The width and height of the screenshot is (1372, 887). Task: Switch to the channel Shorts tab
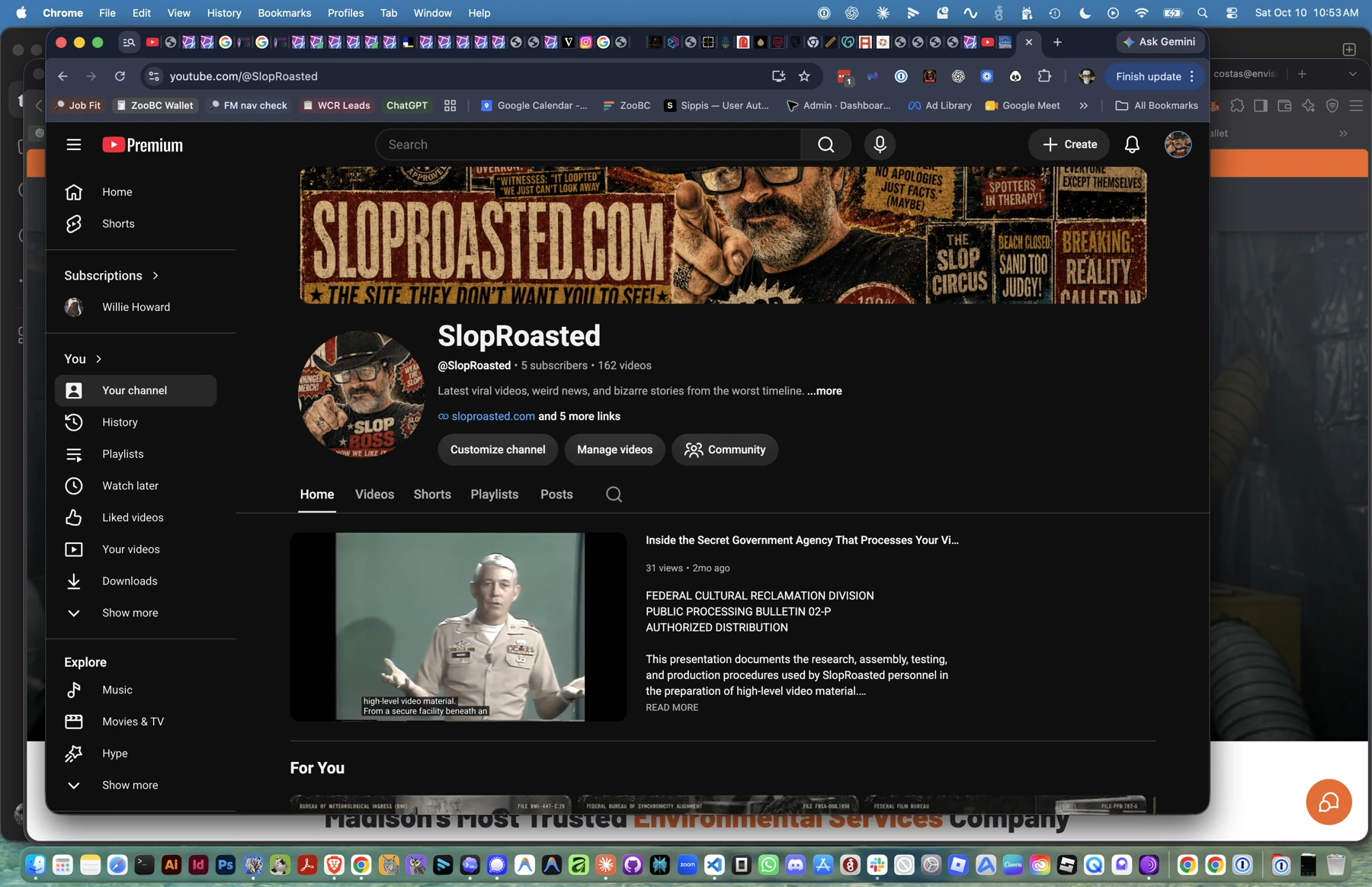[x=432, y=495]
